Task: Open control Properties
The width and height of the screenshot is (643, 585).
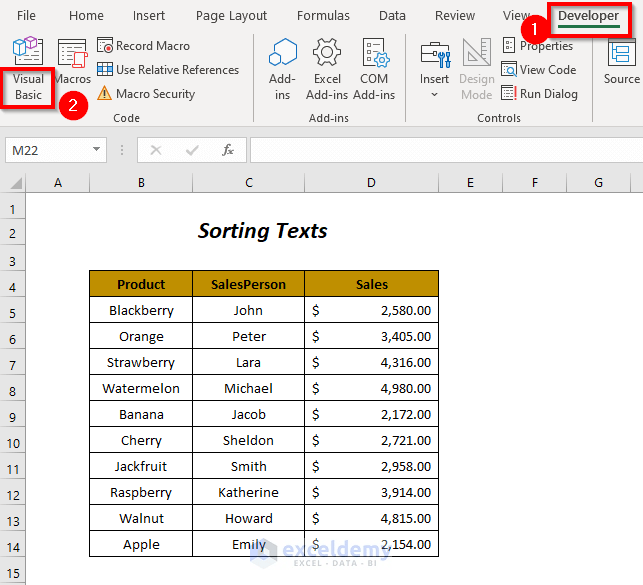Action: [538, 46]
